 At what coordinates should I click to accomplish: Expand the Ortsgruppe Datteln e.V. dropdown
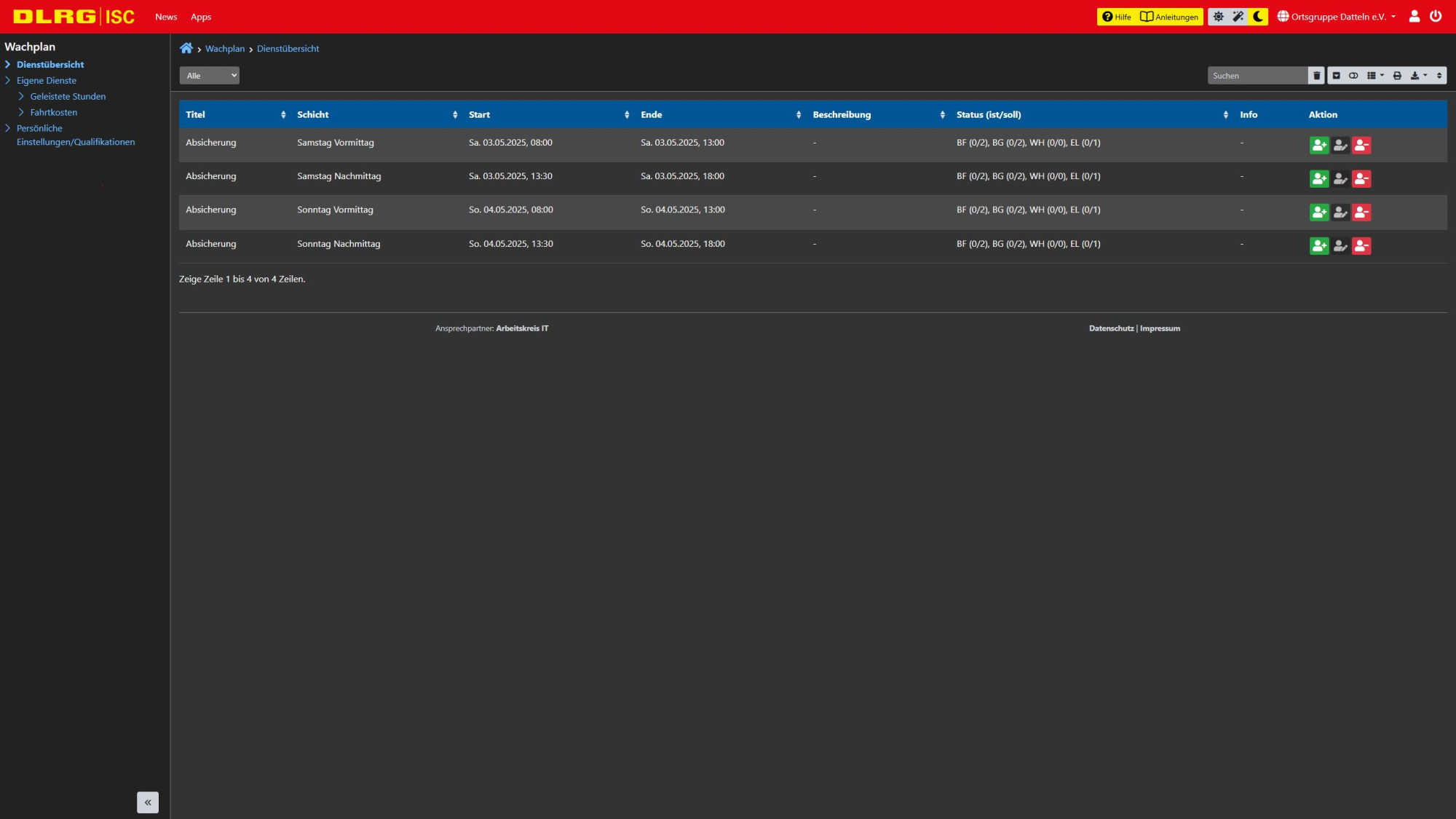point(1337,17)
